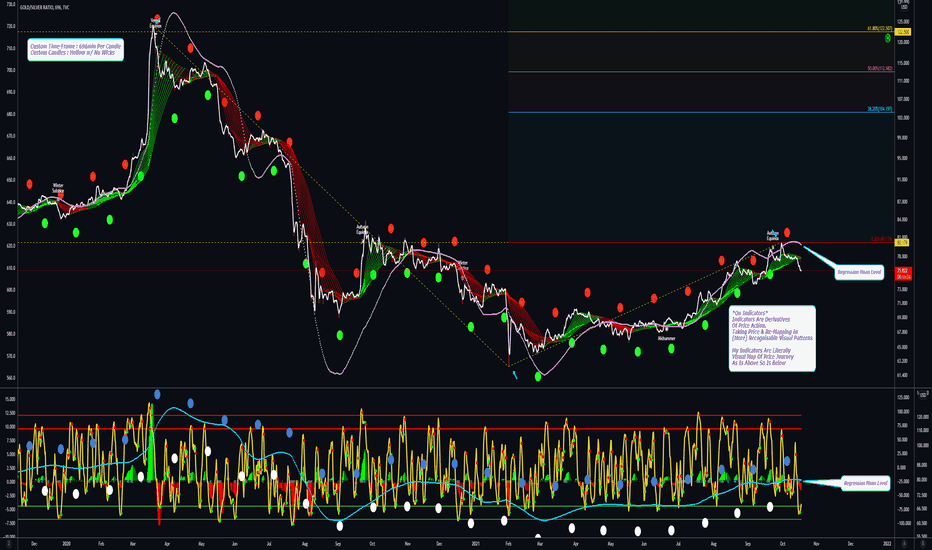Open the USD currency selector on indicator pane axis

point(922,394)
